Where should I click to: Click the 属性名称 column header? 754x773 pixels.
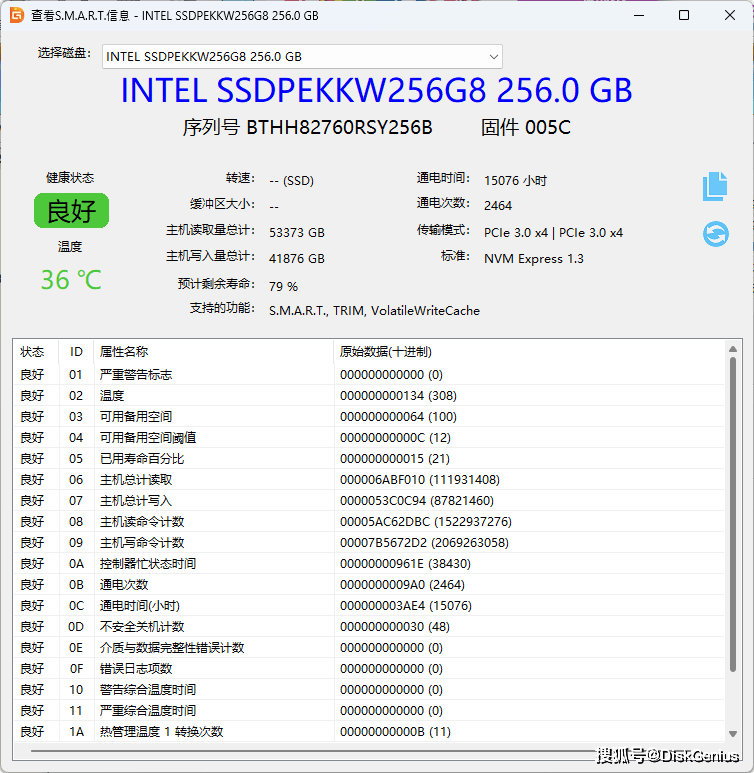pos(124,352)
